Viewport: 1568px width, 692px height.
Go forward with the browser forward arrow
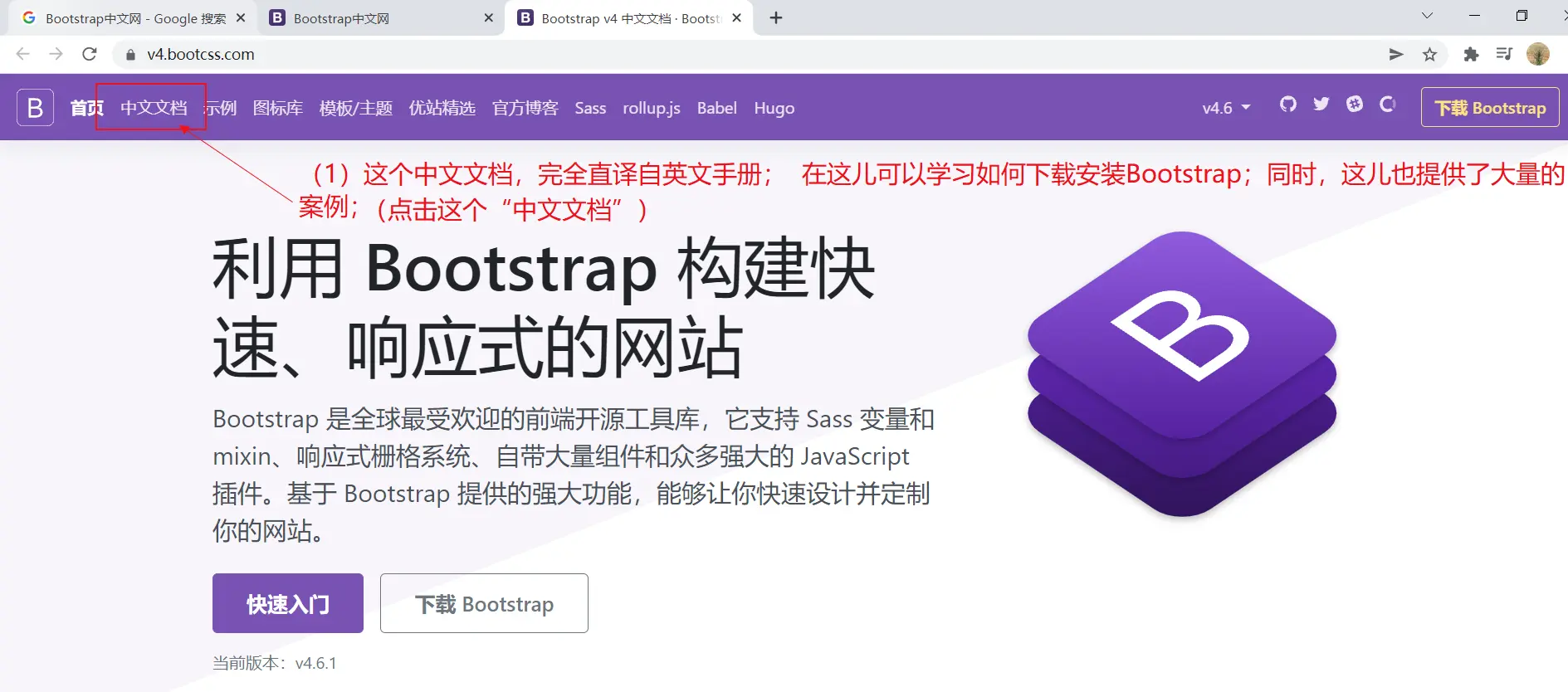tap(56, 54)
